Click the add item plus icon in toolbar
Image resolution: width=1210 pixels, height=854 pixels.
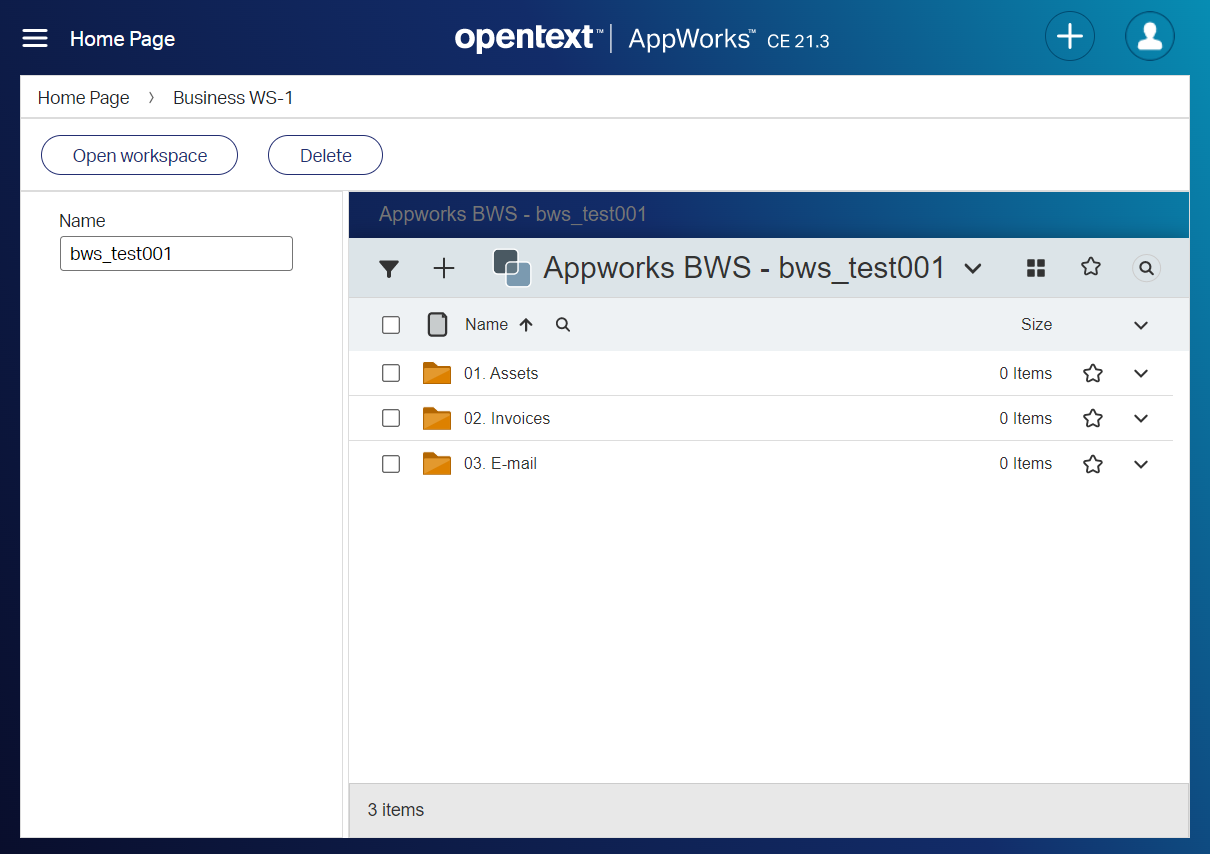443,268
